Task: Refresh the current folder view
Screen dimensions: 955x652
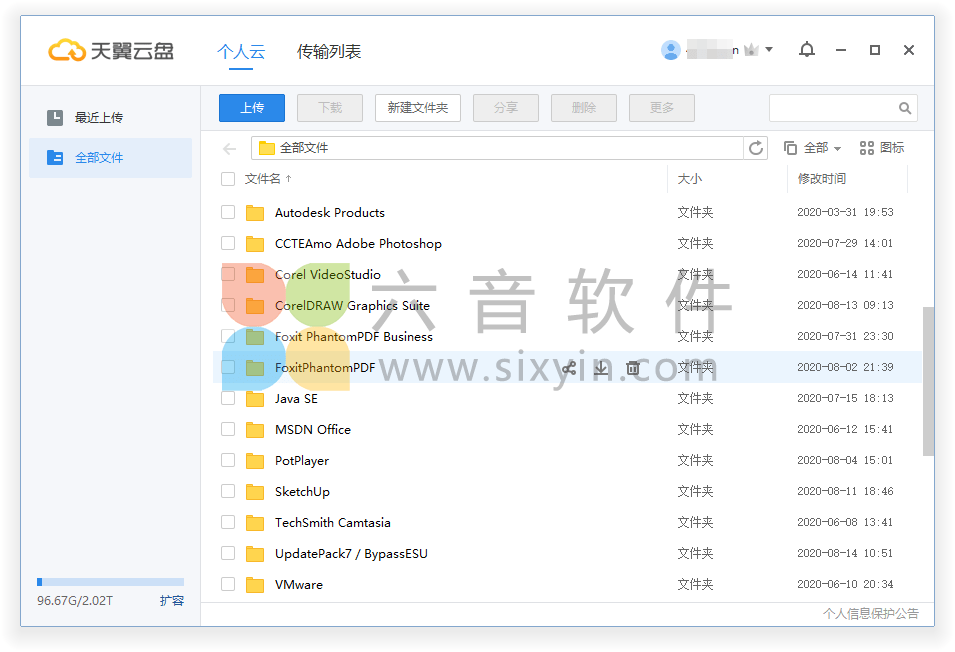Action: (757, 147)
